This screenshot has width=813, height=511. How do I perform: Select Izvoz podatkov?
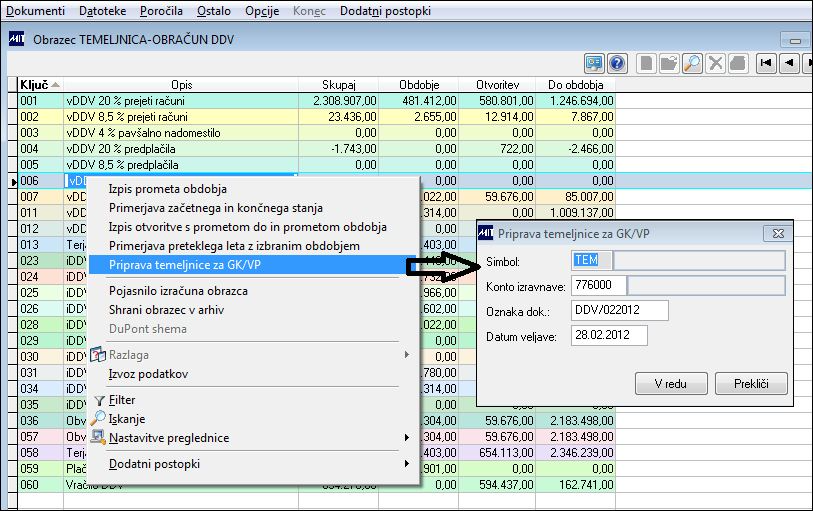tap(148, 374)
